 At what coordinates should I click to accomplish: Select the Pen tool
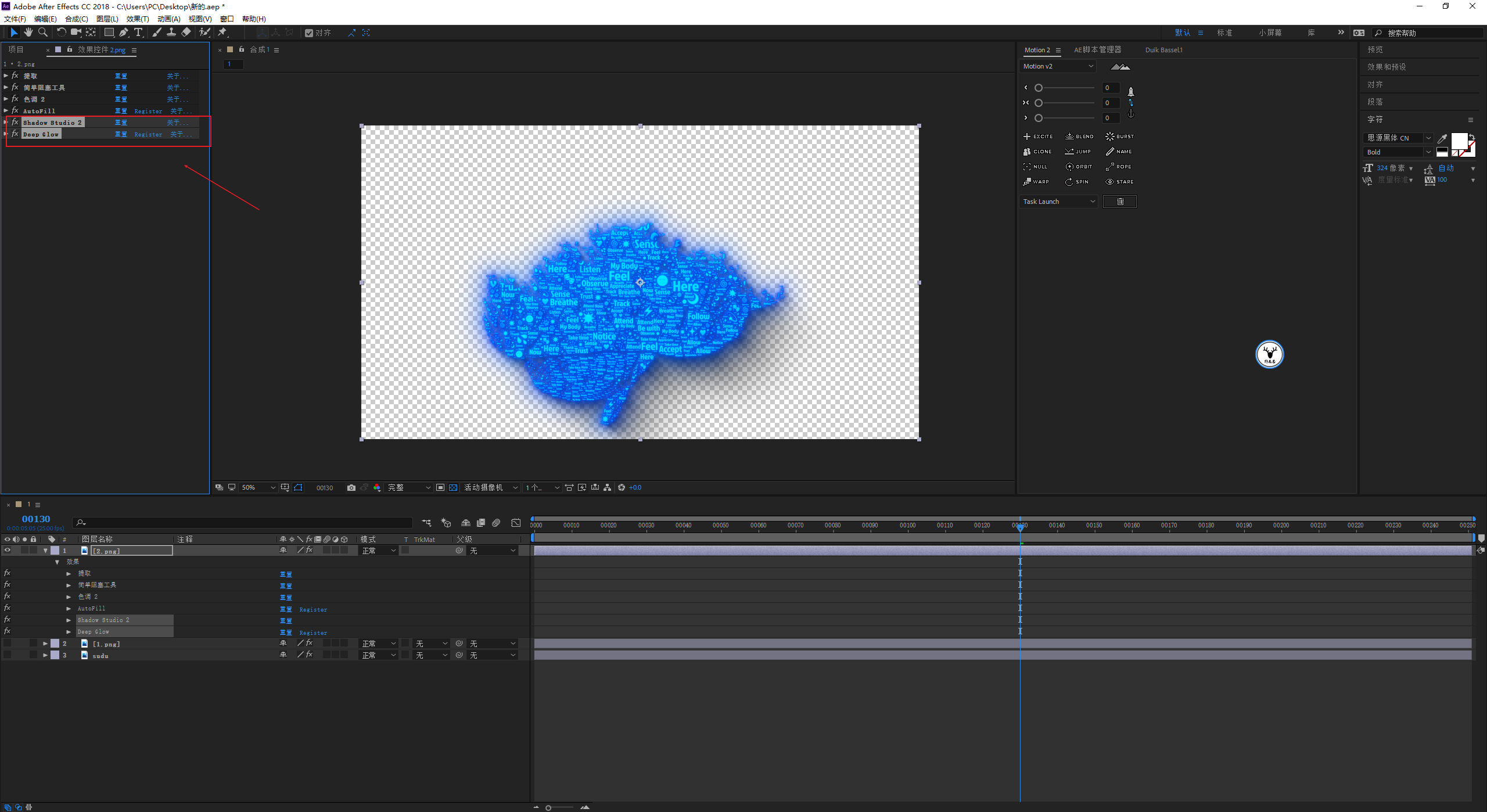tap(123, 33)
